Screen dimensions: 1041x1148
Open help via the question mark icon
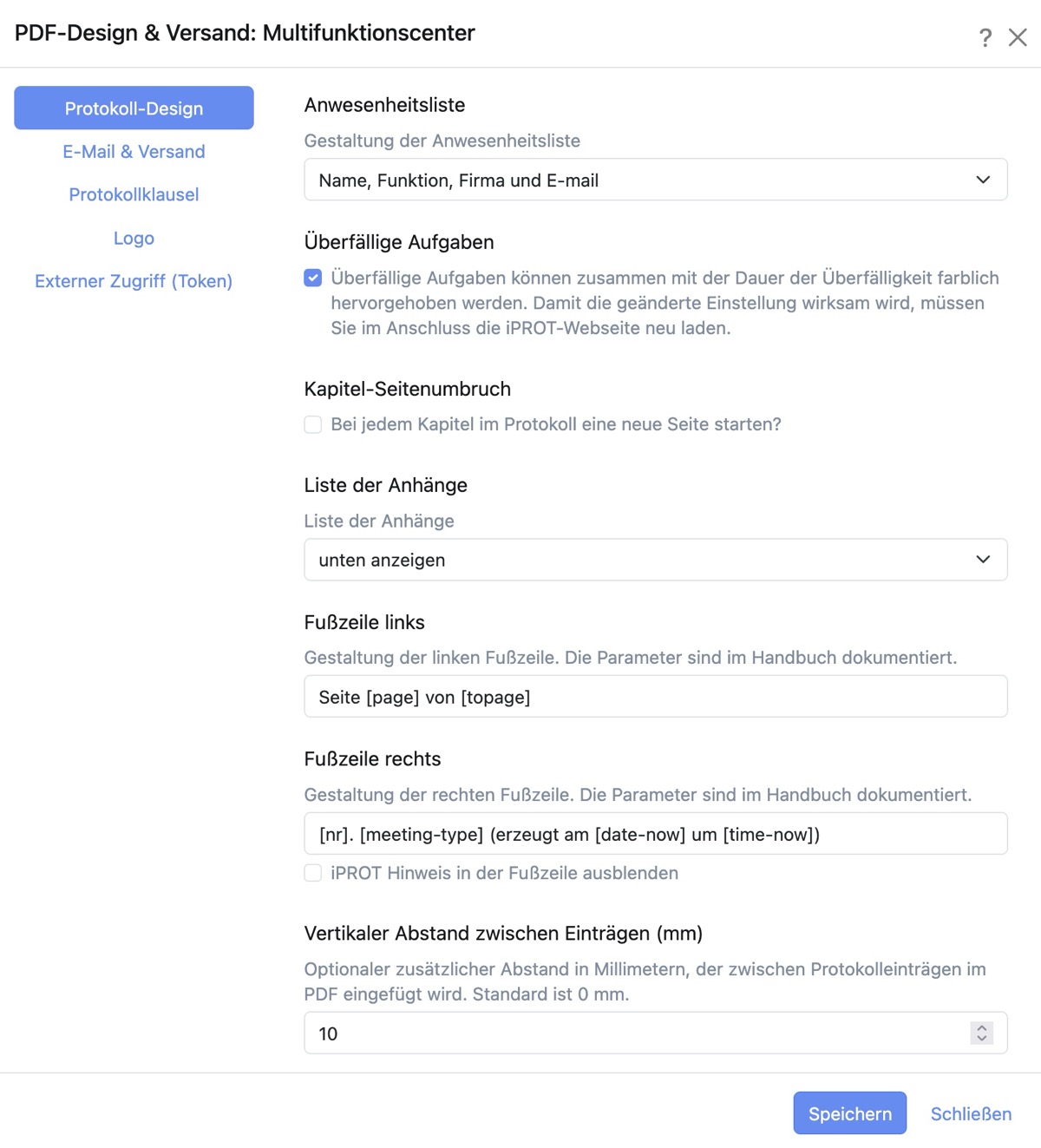tap(985, 37)
